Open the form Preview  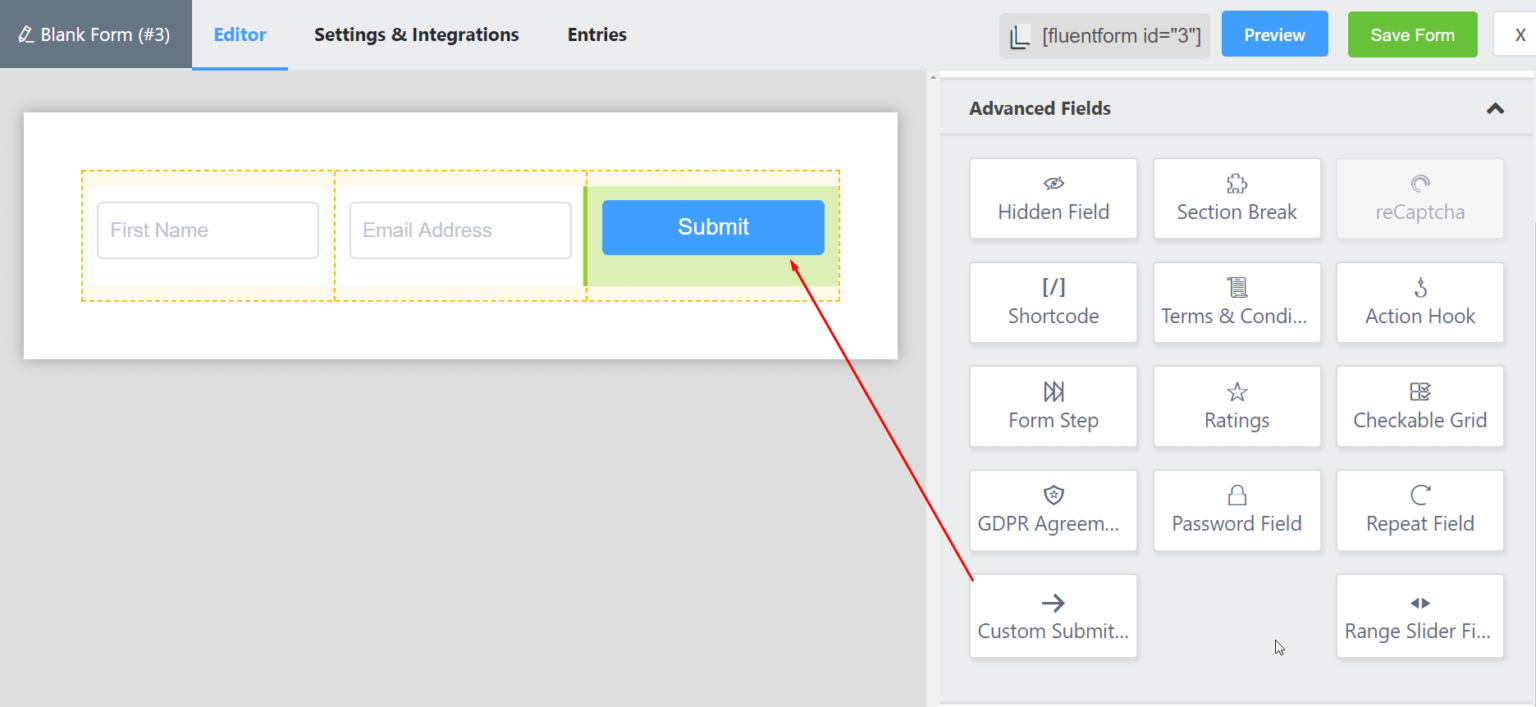1274,33
